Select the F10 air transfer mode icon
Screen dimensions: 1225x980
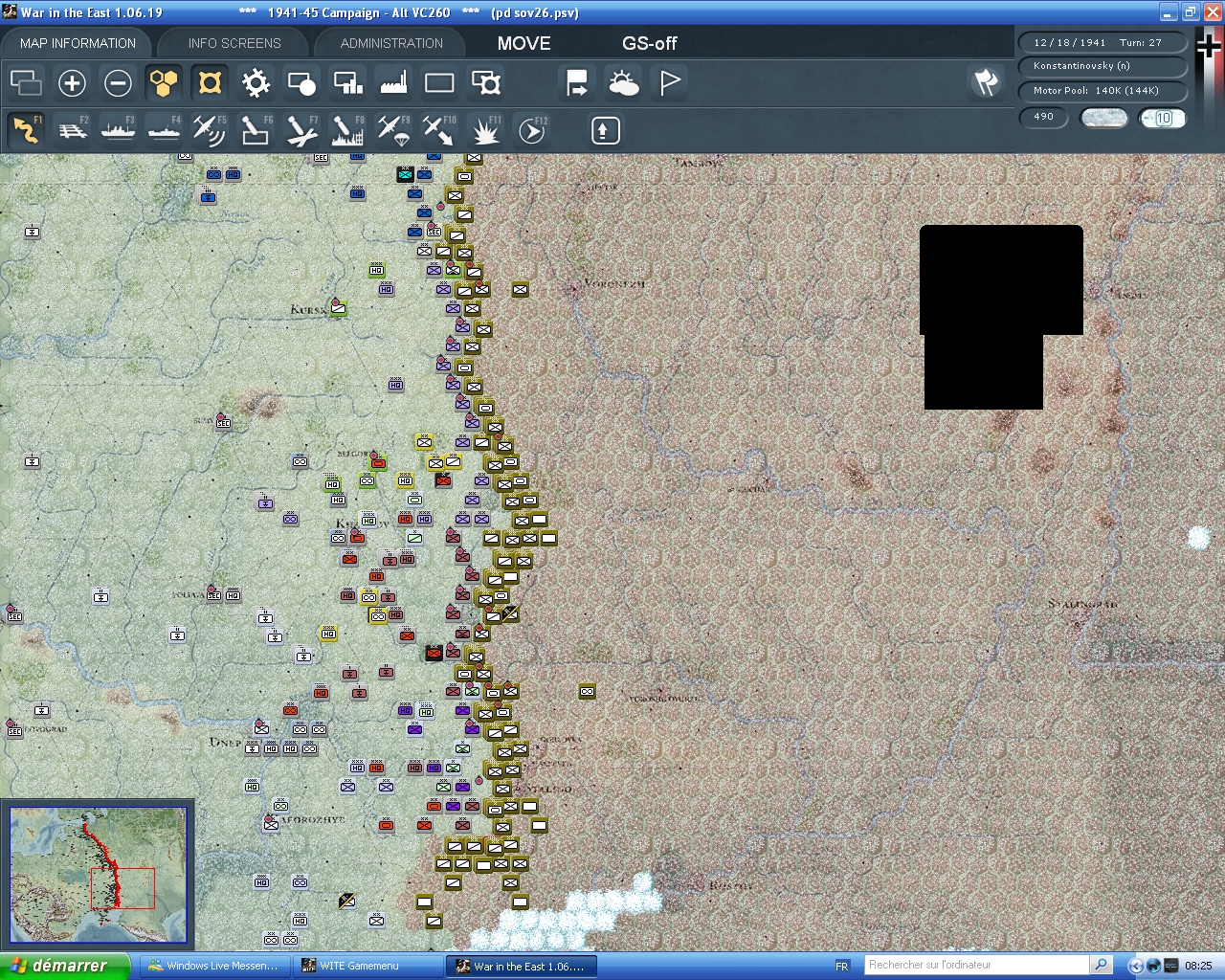[x=439, y=130]
